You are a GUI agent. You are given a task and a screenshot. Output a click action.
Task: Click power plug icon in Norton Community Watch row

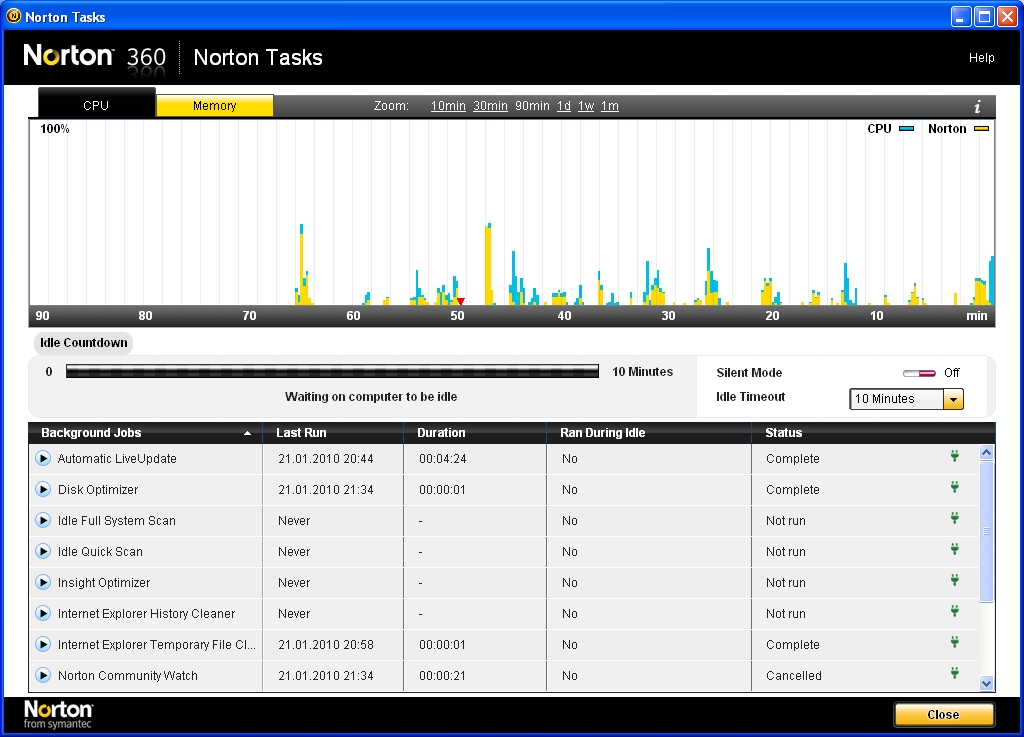pyautogui.click(x=955, y=672)
